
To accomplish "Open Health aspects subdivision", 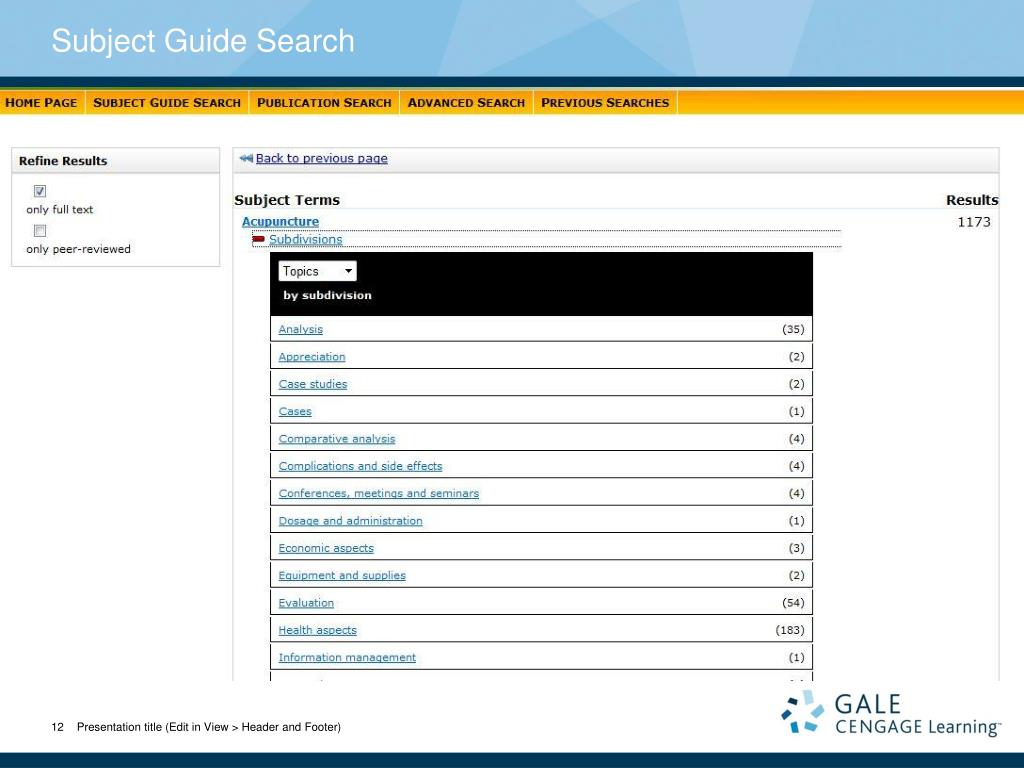I will (317, 630).
